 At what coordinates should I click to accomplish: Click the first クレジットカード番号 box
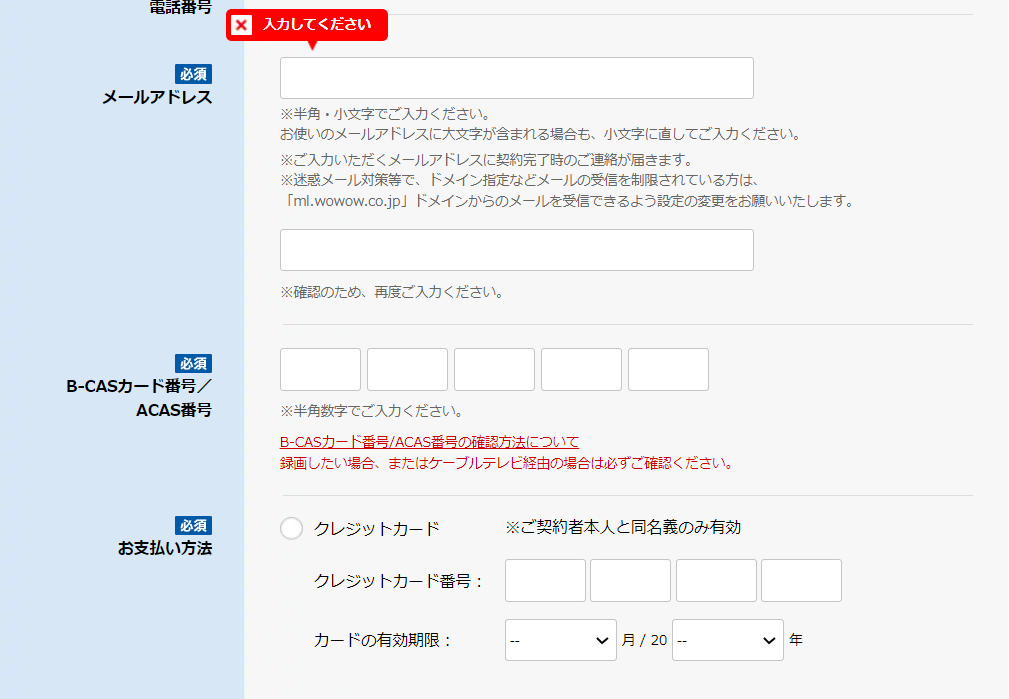[545, 581]
